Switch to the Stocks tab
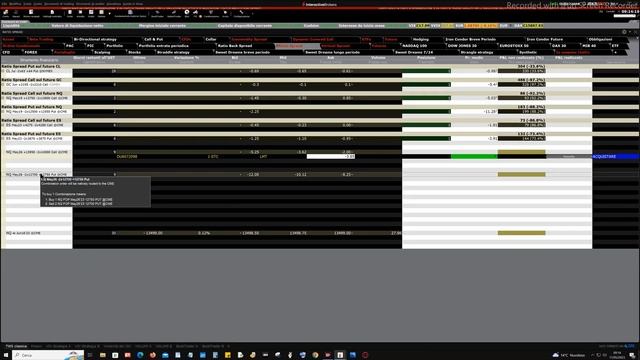Image resolution: width=640 pixels, height=360 pixels. pos(134,53)
